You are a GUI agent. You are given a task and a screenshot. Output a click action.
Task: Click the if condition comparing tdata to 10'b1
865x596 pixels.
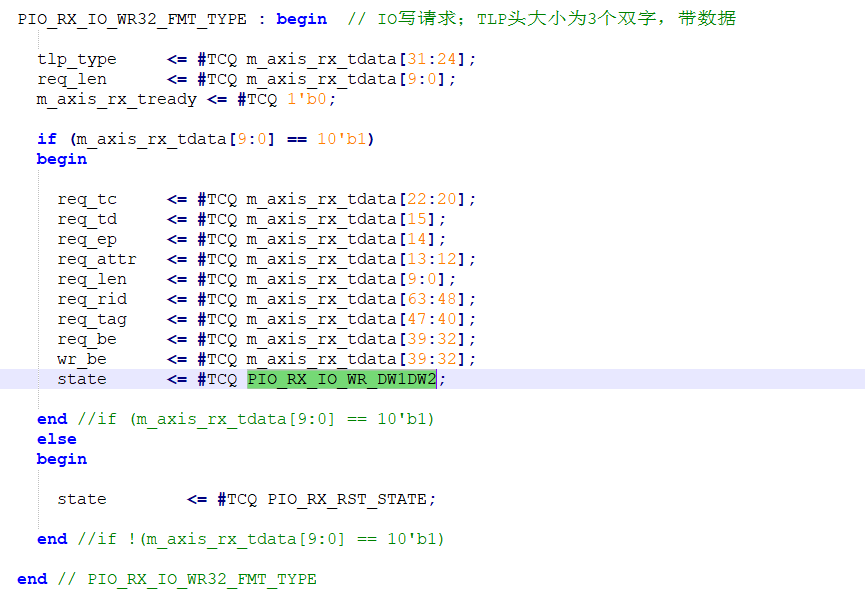pyautogui.click(x=200, y=138)
